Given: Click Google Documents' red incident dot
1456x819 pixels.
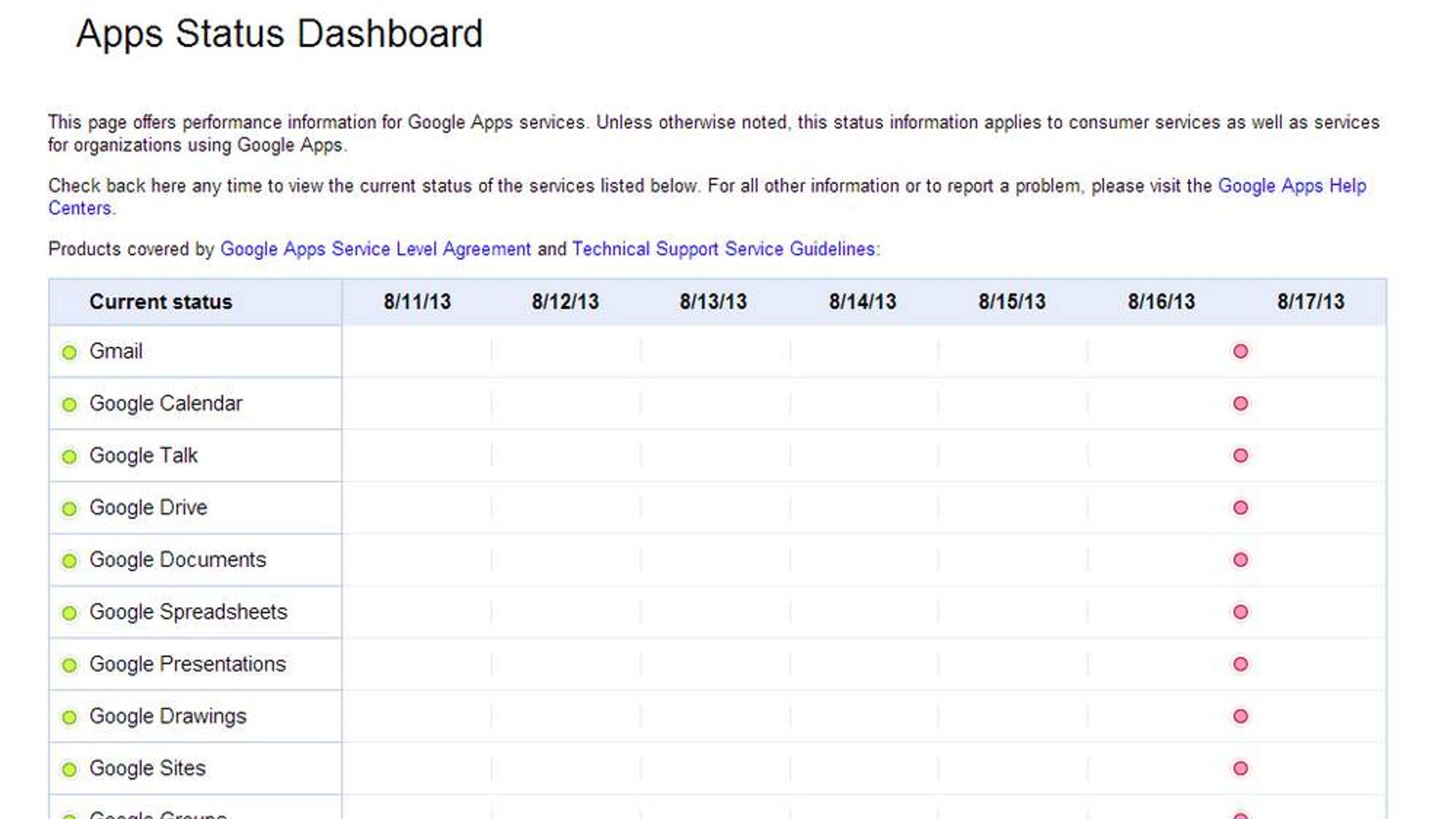Looking at the screenshot, I should tap(1241, 560).
